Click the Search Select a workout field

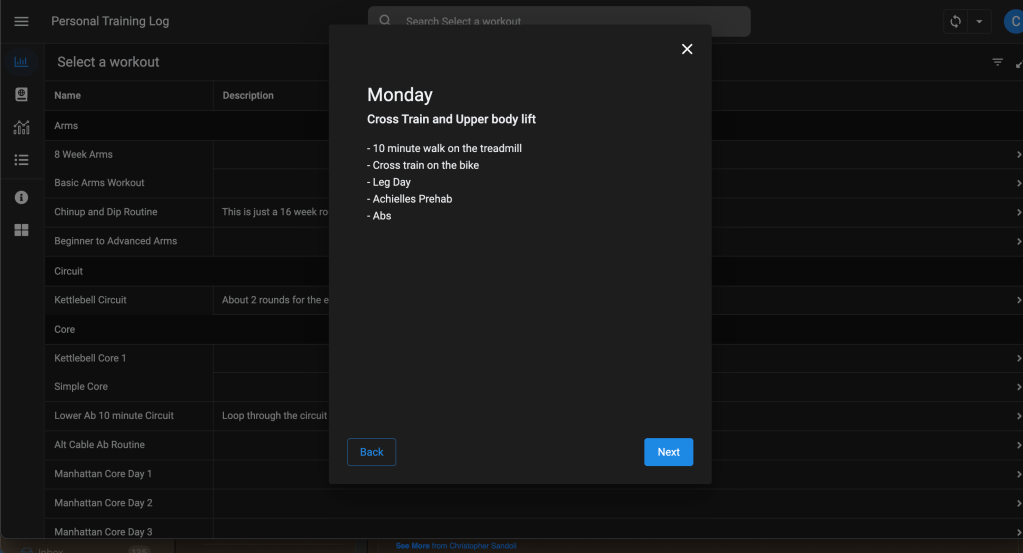coord(560,21)
